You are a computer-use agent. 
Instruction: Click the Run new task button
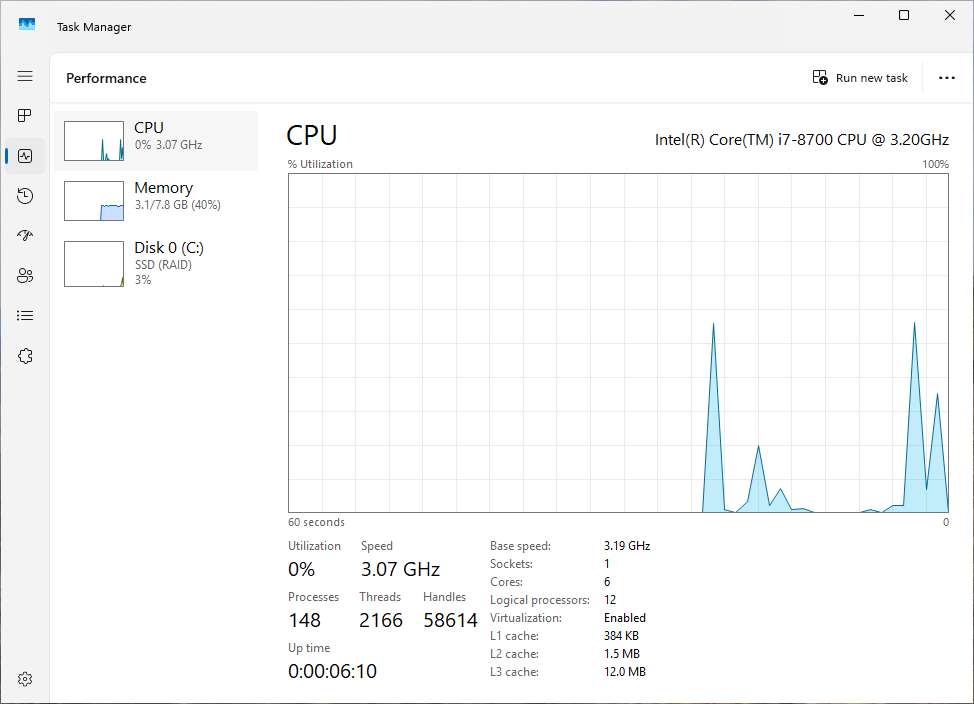(x=860, y=78)
